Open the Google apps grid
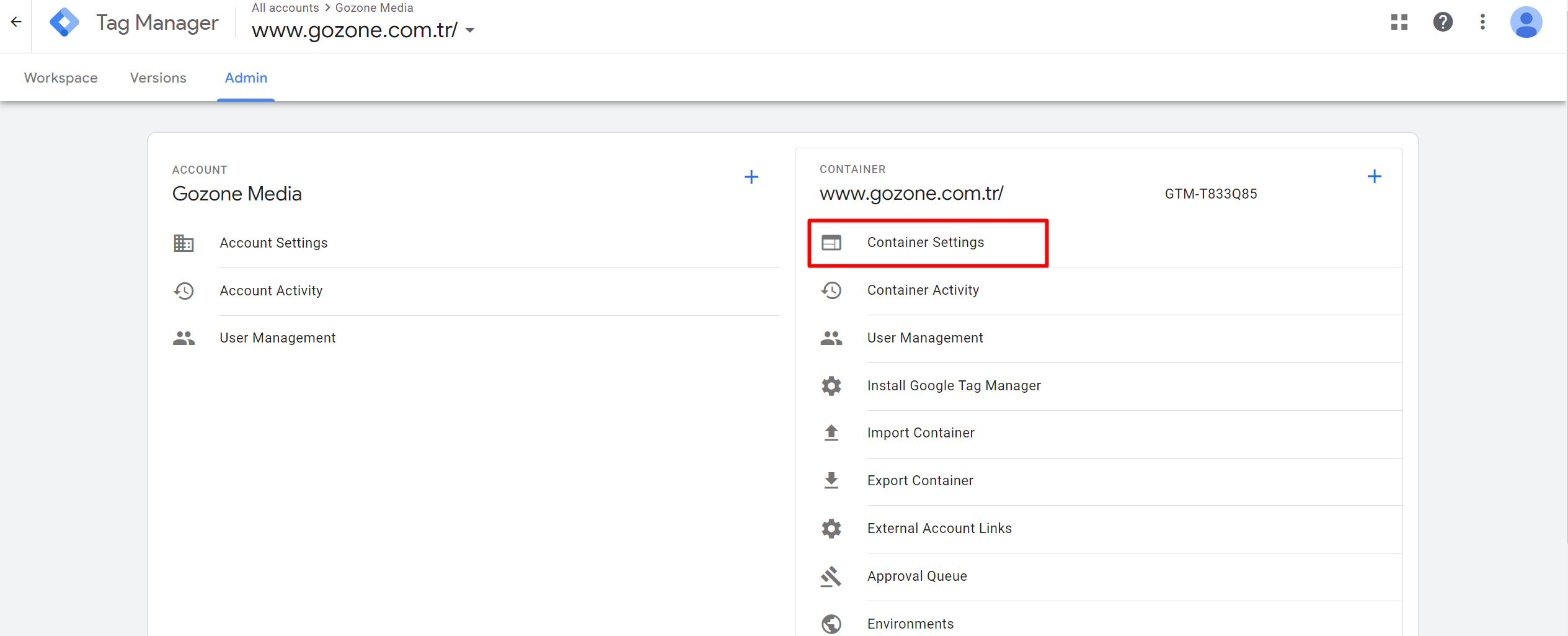The height and width of the screenshot is (636, 1568). [1399, 22]
